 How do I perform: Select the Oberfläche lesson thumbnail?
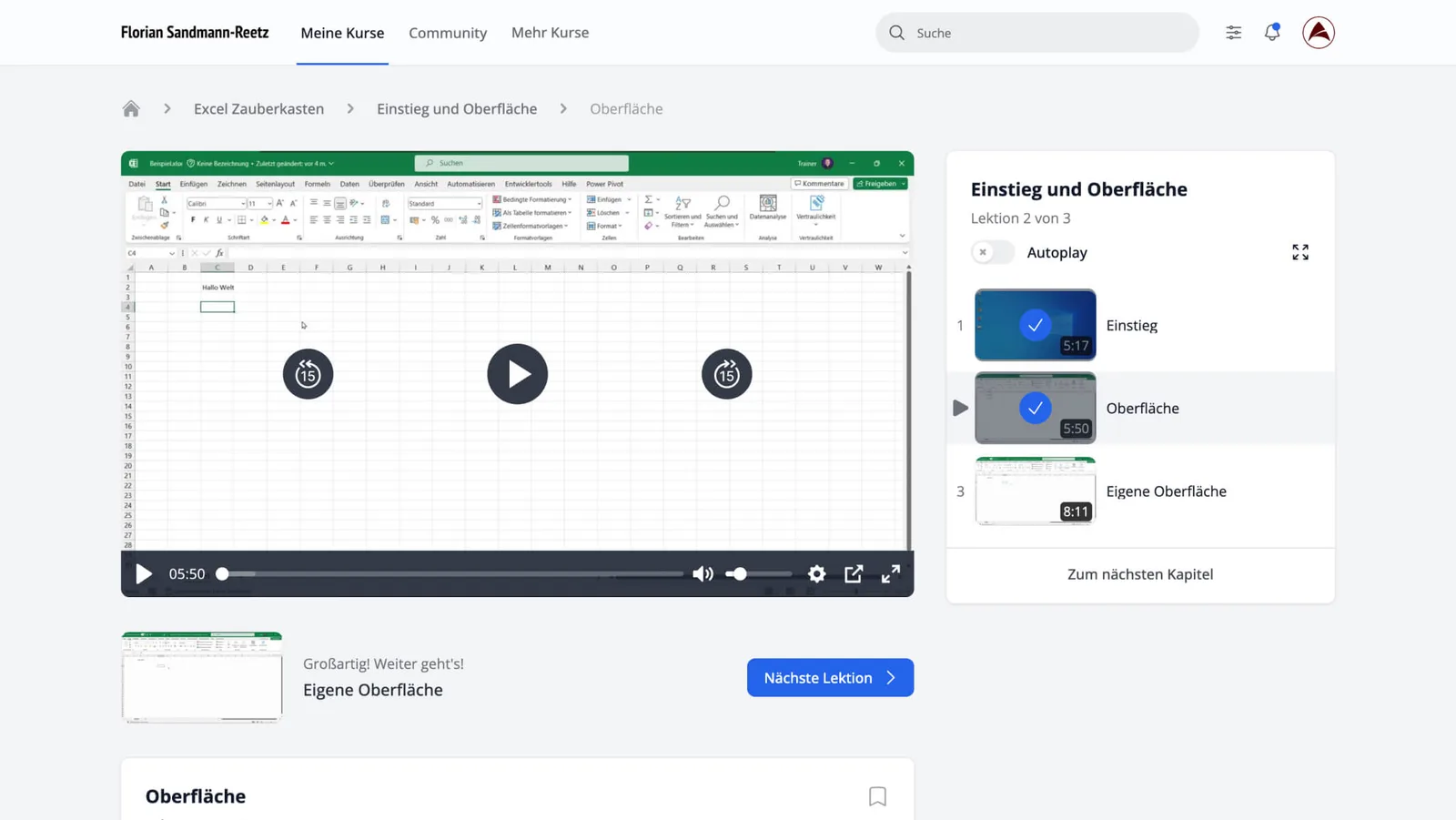1035,408
